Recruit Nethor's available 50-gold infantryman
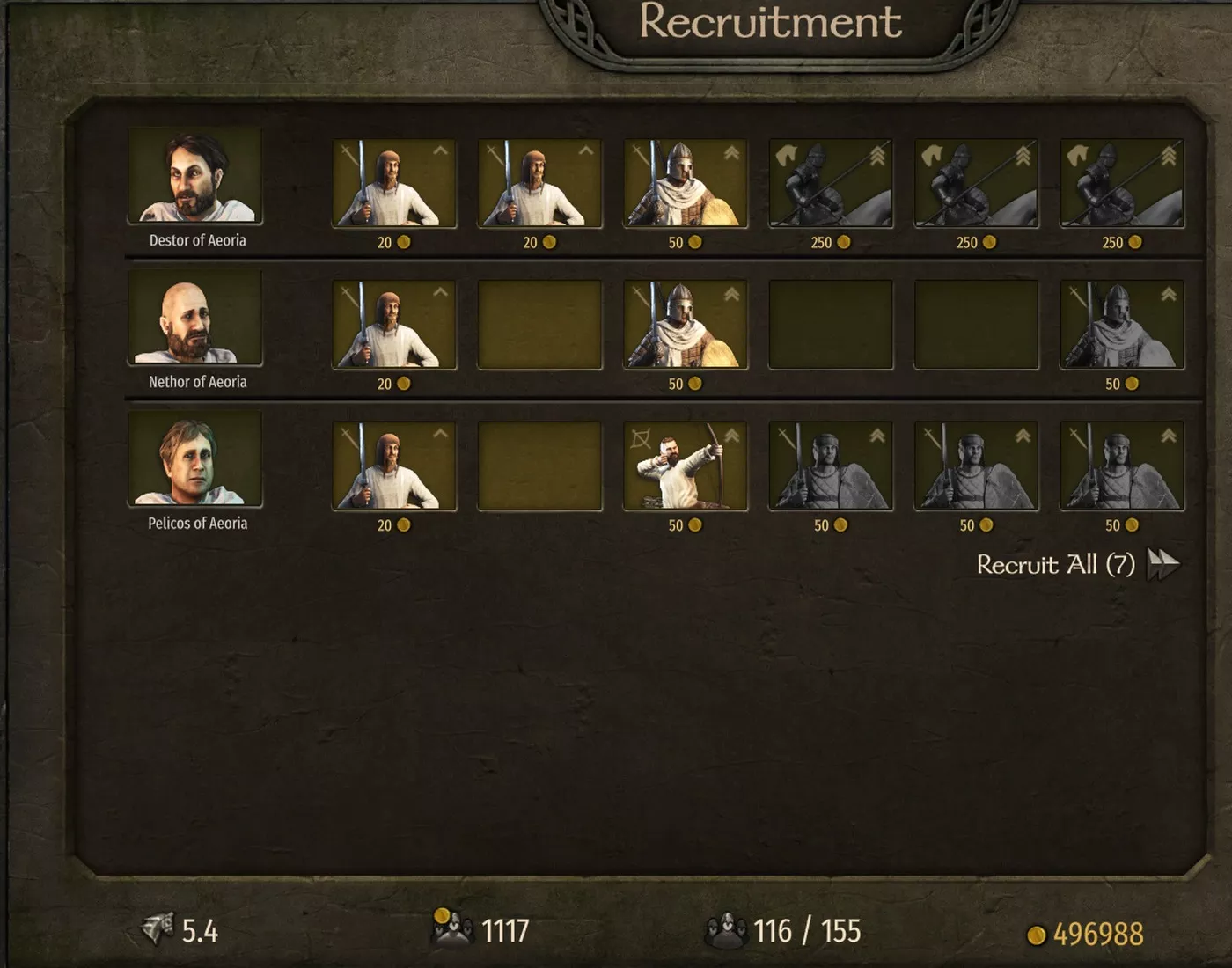1232x968 pixels. (686, 325)
